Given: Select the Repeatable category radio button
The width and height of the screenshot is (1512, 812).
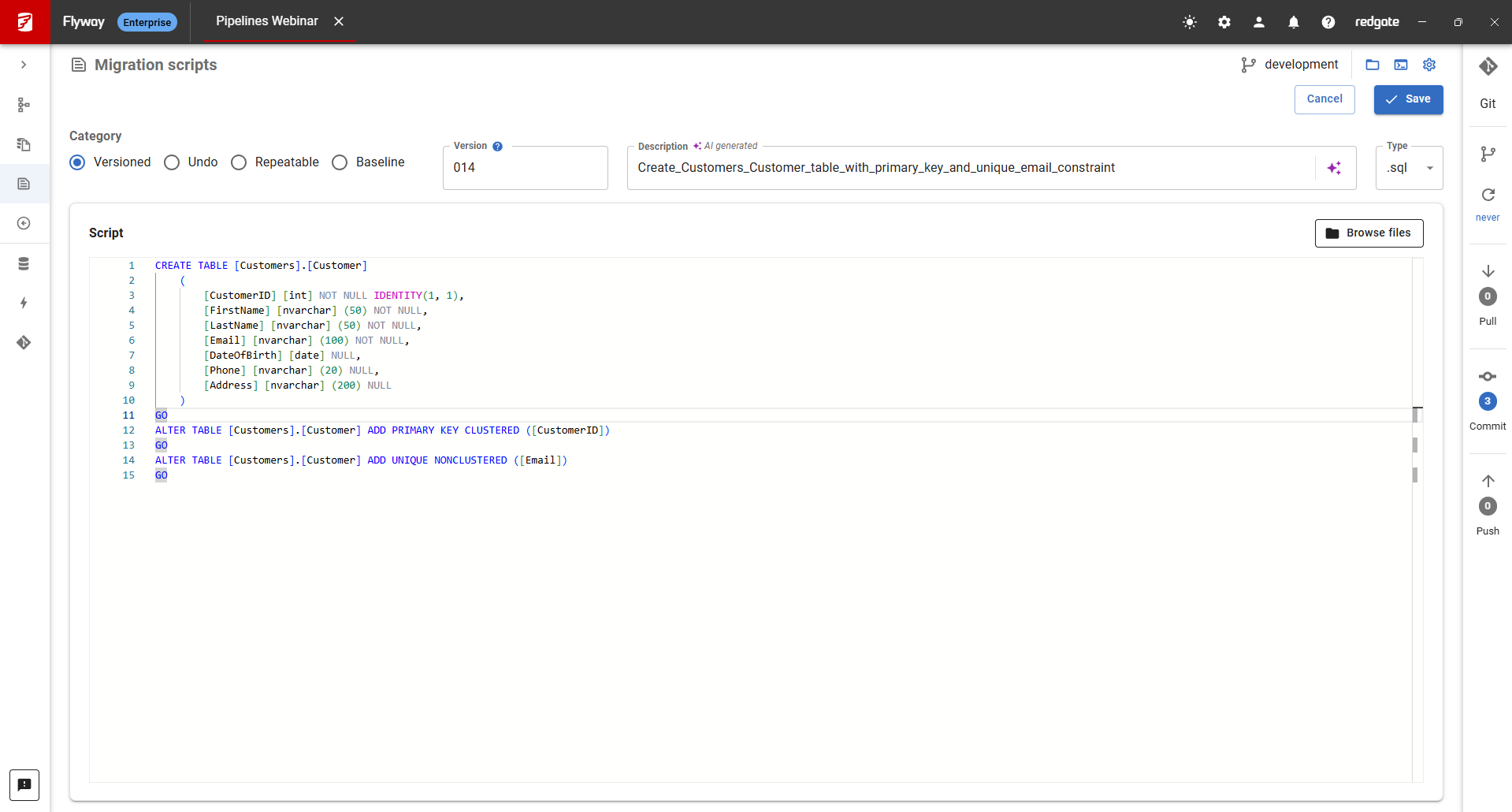Looking at the screenshot, I should tap(239, 162).
